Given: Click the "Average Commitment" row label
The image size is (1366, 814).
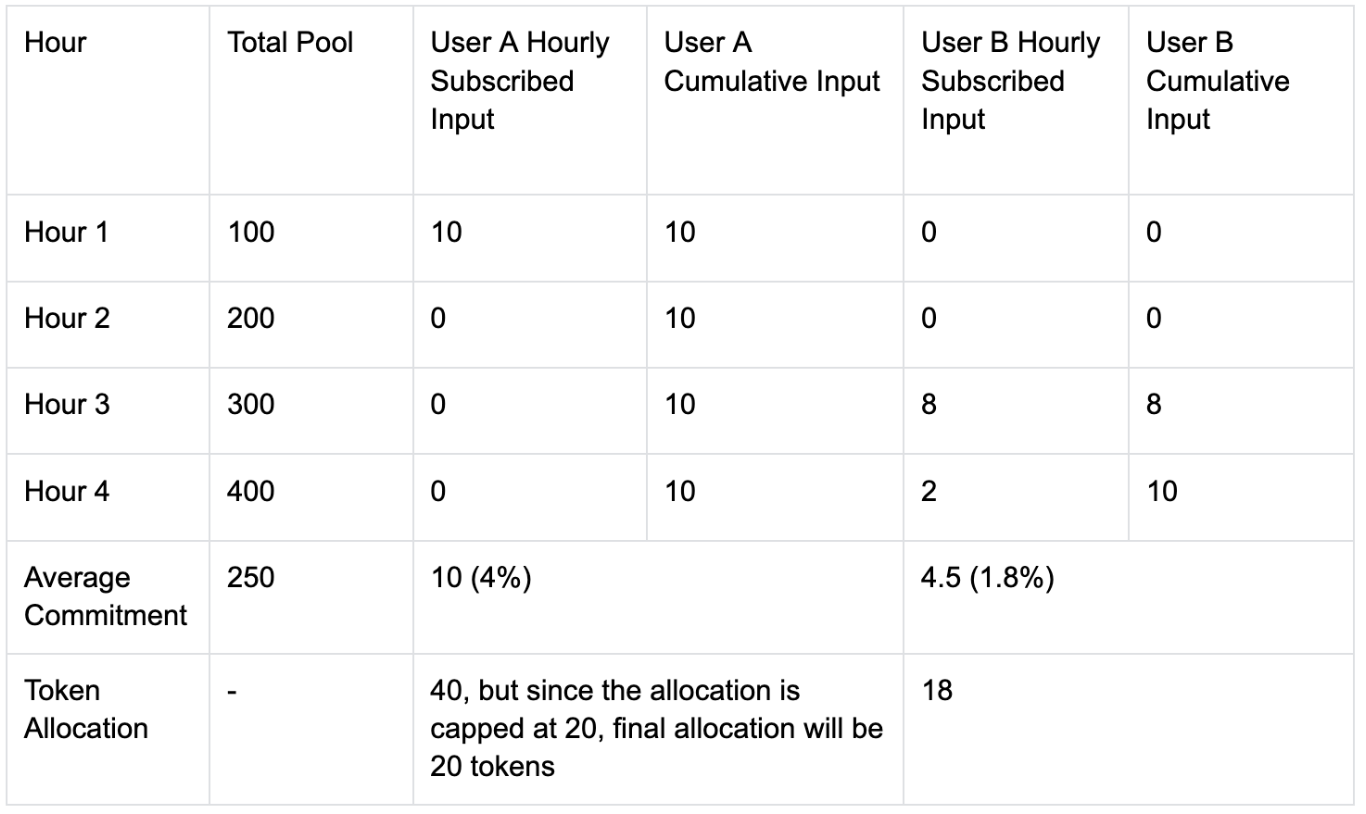Looking at the screenshot, I should click(105, 596).
